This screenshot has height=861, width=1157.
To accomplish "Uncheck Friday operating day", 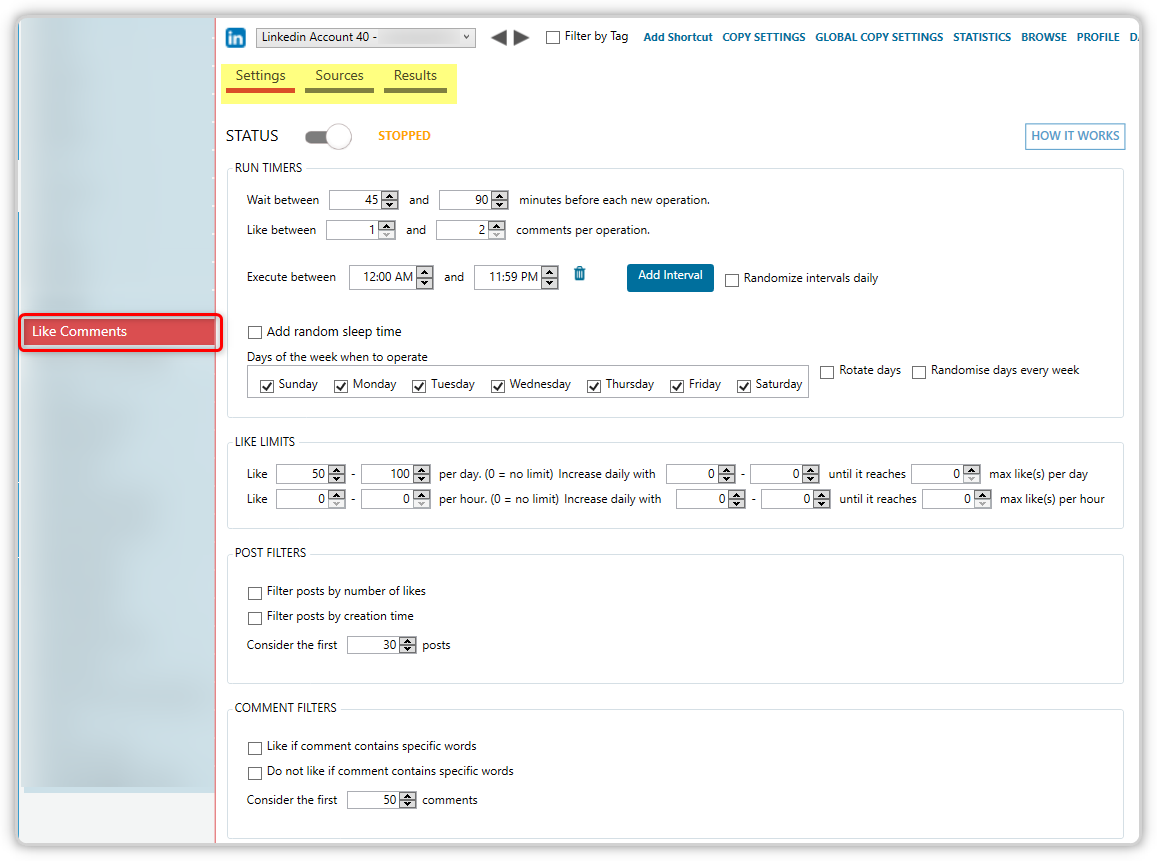I will [x=677, y=386].
